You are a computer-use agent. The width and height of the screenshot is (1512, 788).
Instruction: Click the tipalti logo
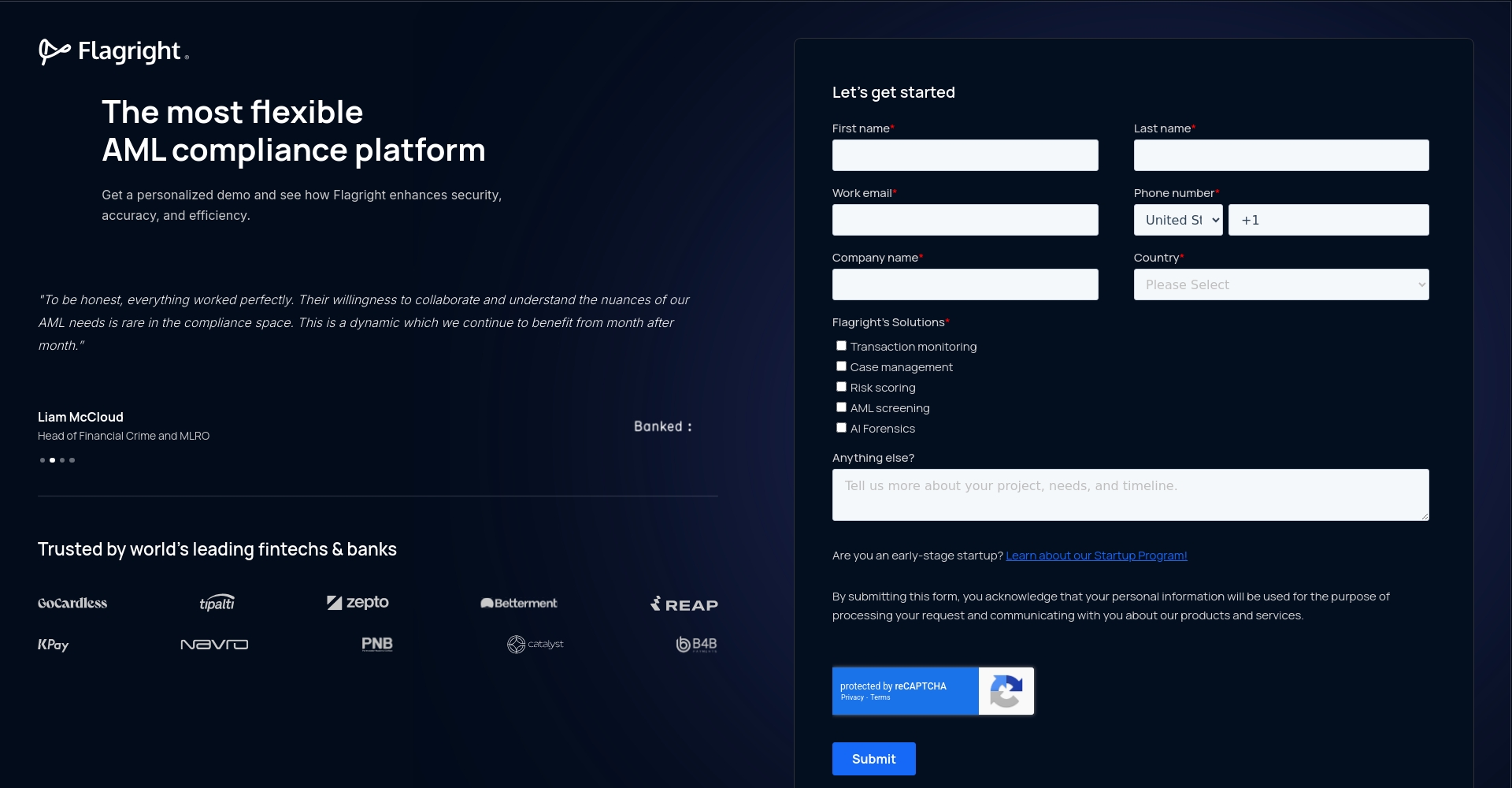pyautogui.click(x=217, y=603)
